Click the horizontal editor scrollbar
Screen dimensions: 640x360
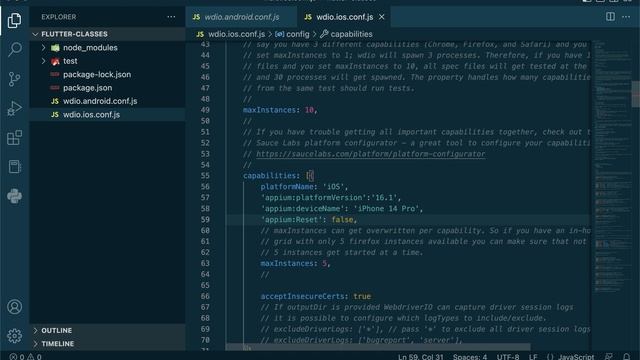tap(378, 347)
